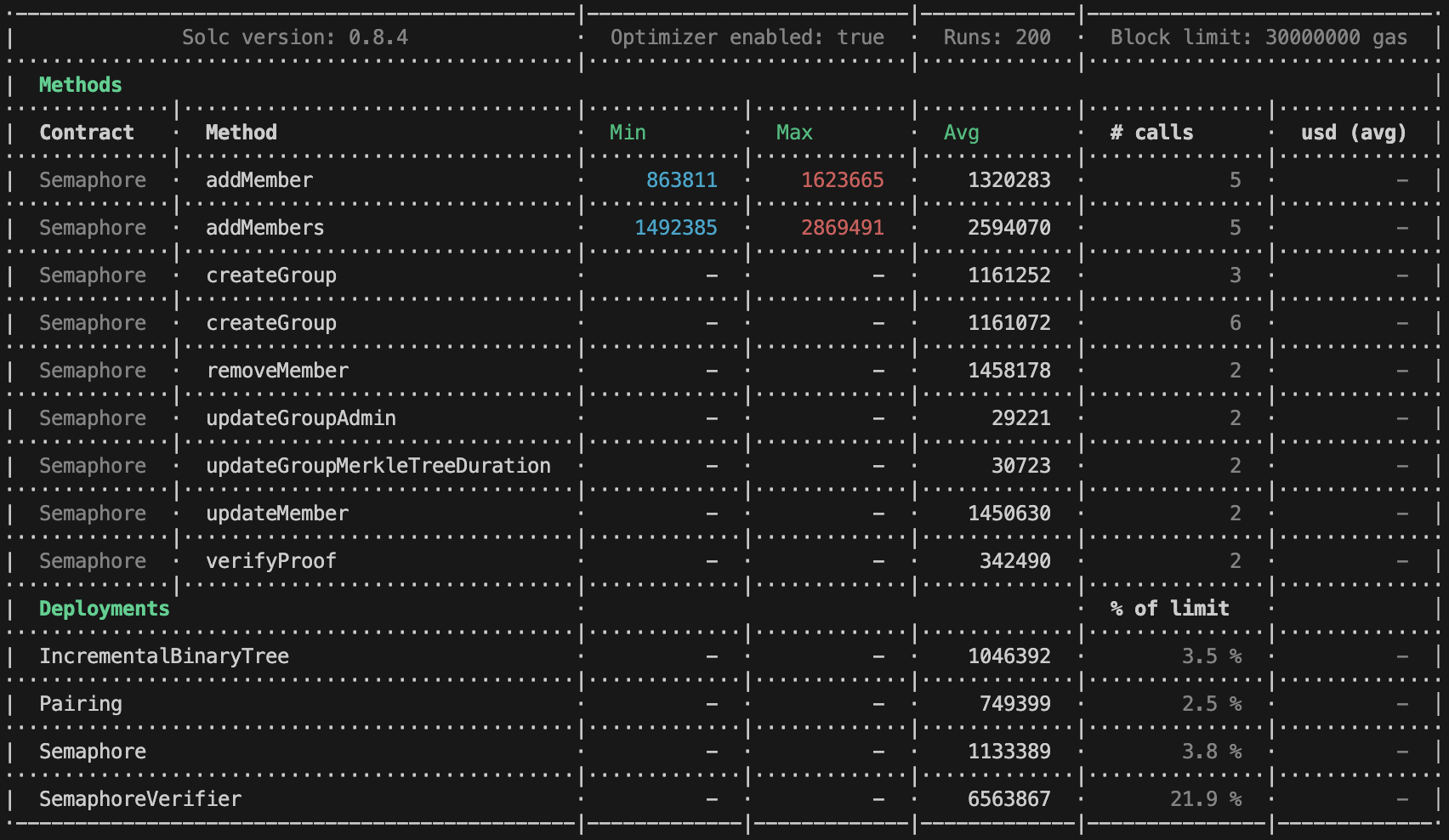
Task: Click the min value 1492385
Action: 676,228
